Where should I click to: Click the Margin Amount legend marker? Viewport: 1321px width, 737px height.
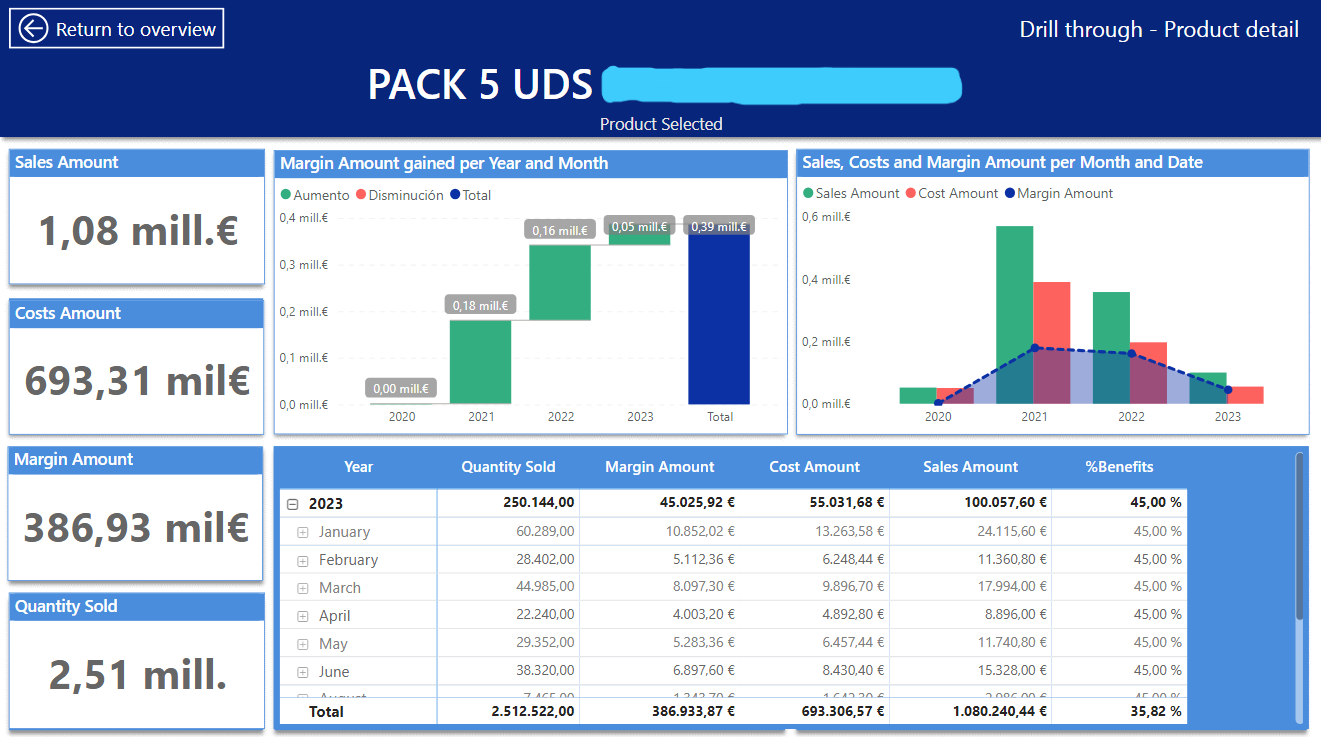click(x=1009, y=194)
